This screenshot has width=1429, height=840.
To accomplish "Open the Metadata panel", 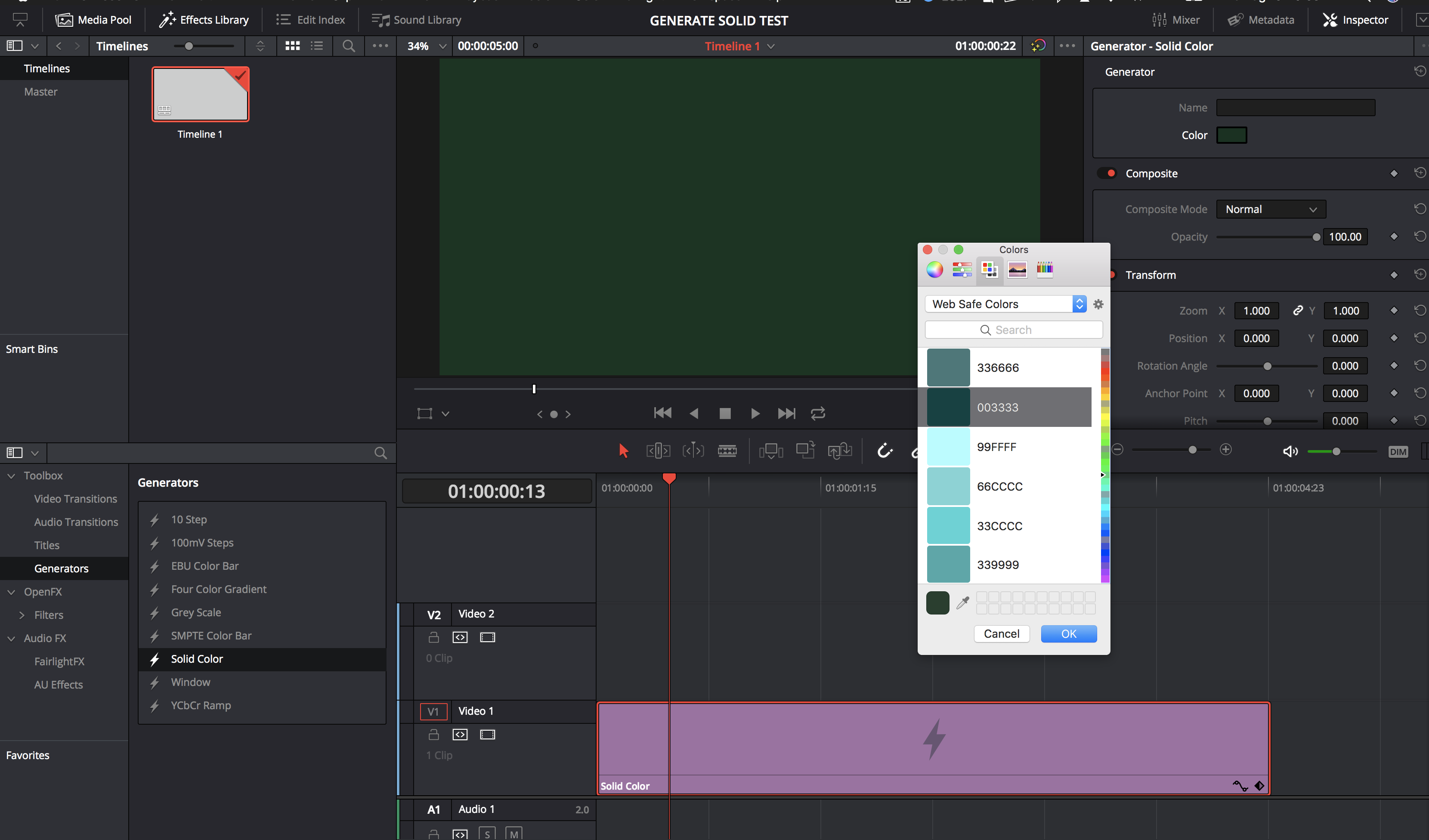I will pyautogui.click(x=1261, y=20).
